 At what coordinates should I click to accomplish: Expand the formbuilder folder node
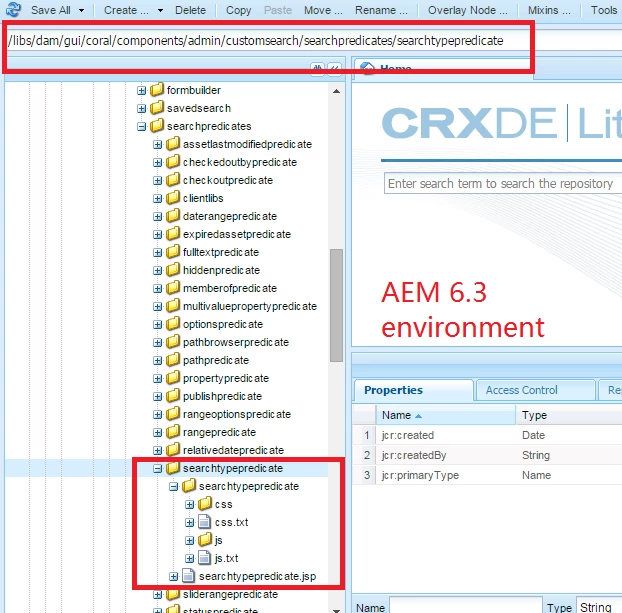[141, 90]
